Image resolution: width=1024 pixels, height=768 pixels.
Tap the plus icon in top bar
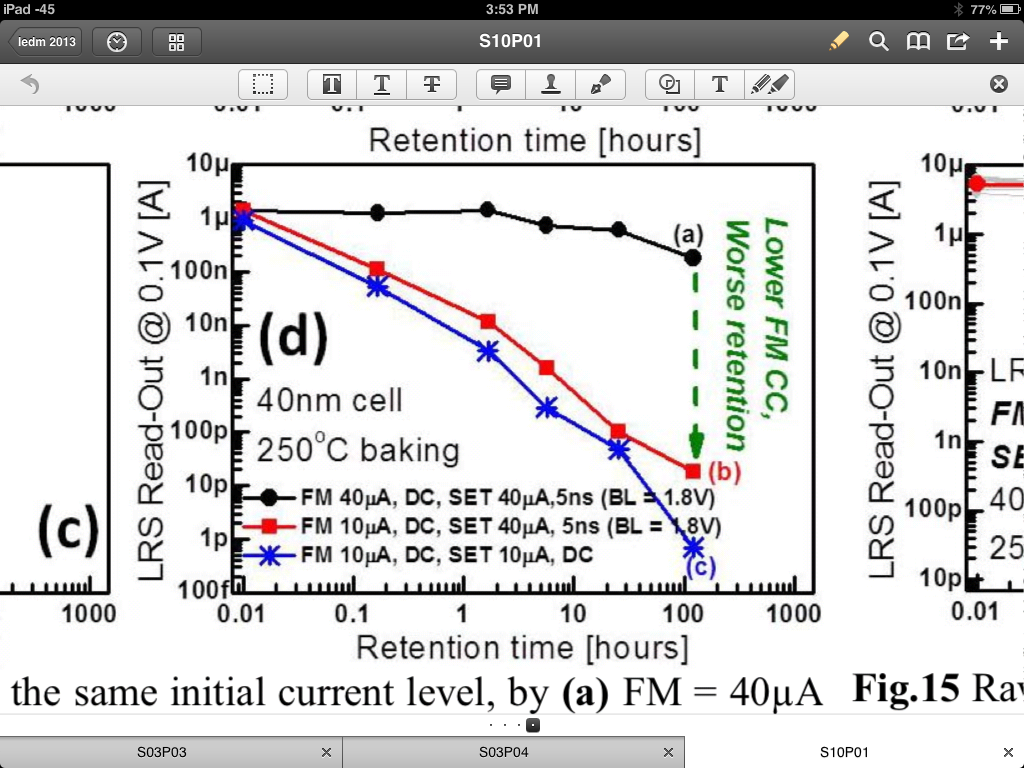click(x=998, y=41)
